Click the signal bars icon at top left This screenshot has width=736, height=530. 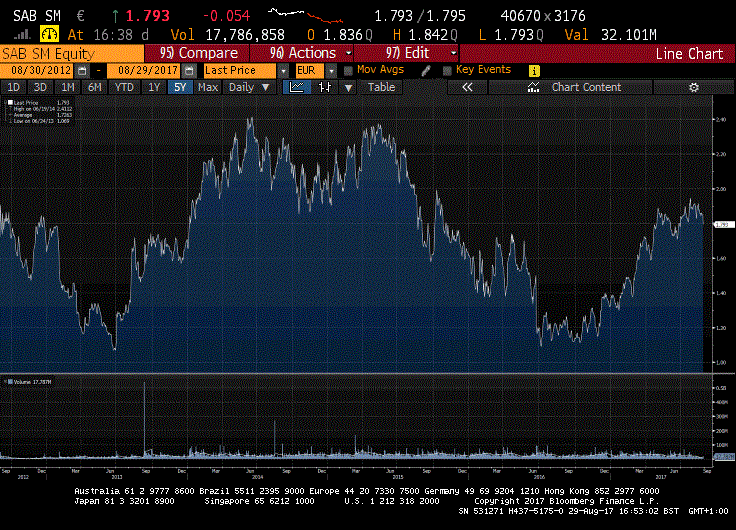[x=22, y=34]
